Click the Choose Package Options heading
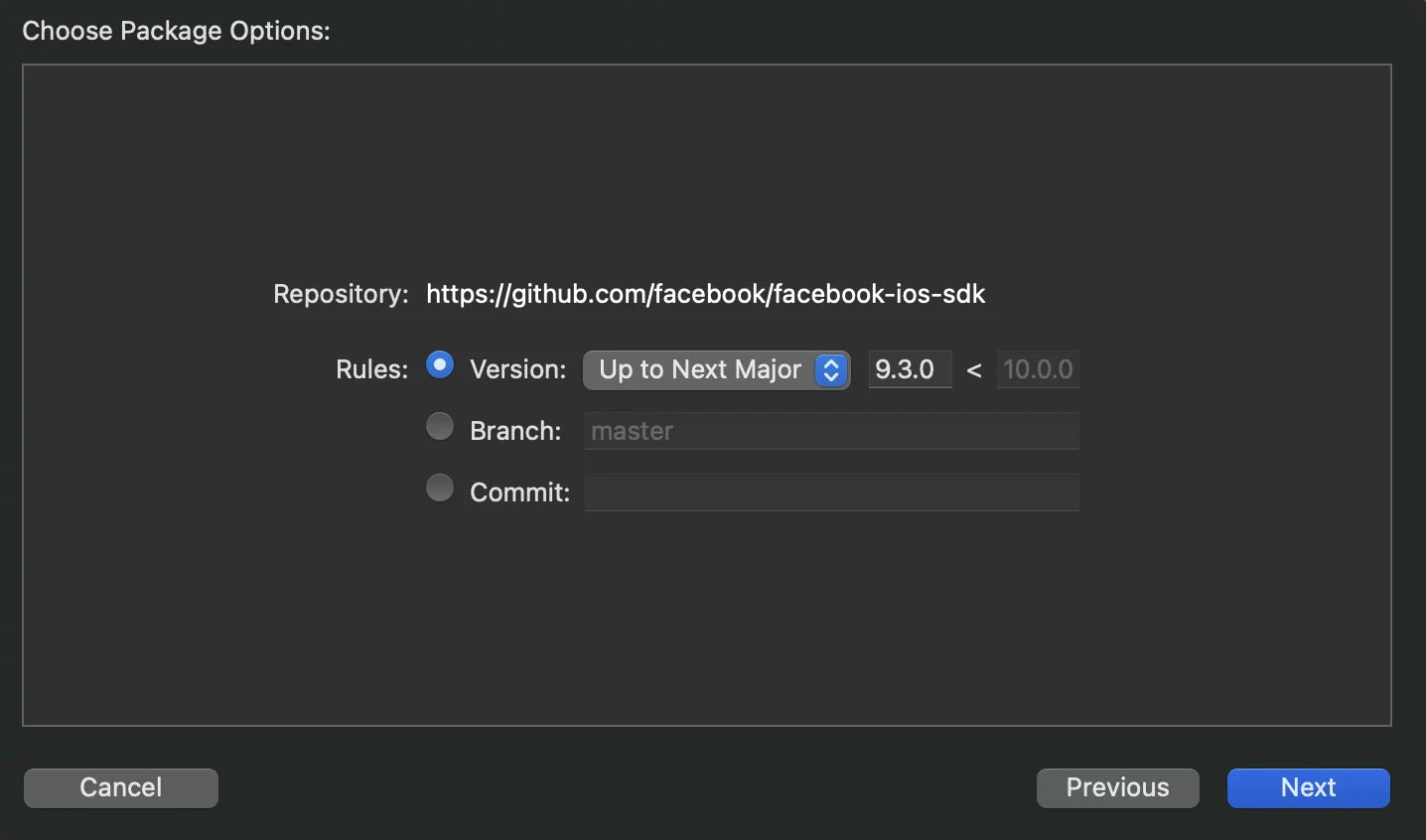This screenshot has height=840, width=1426. [177, 31]
